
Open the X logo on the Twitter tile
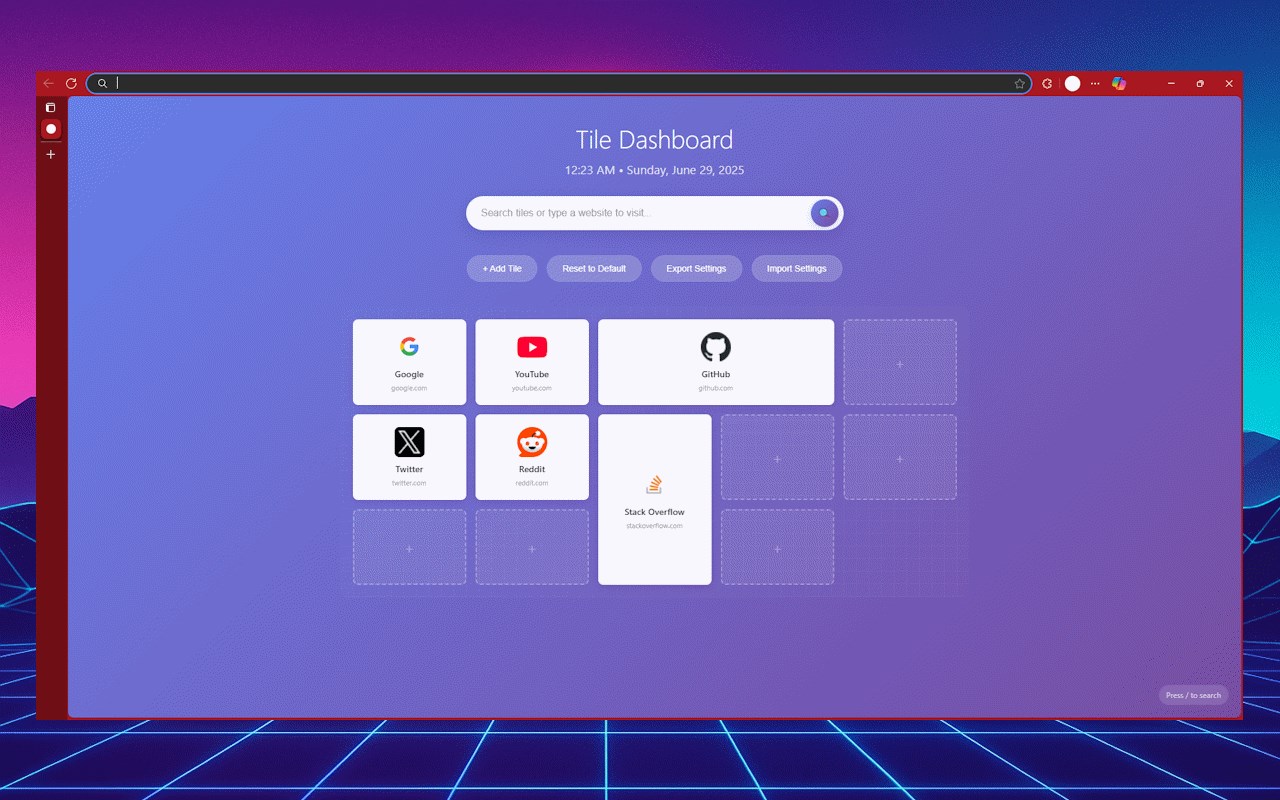tap(409, 442)
